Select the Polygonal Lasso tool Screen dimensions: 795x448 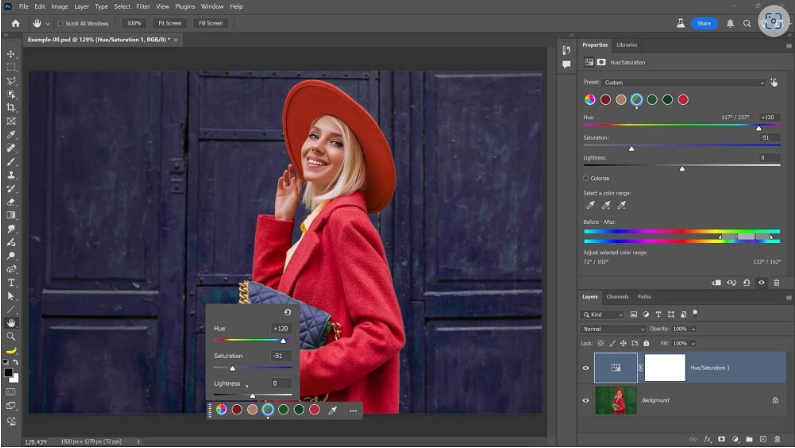[x=11, y=81]
